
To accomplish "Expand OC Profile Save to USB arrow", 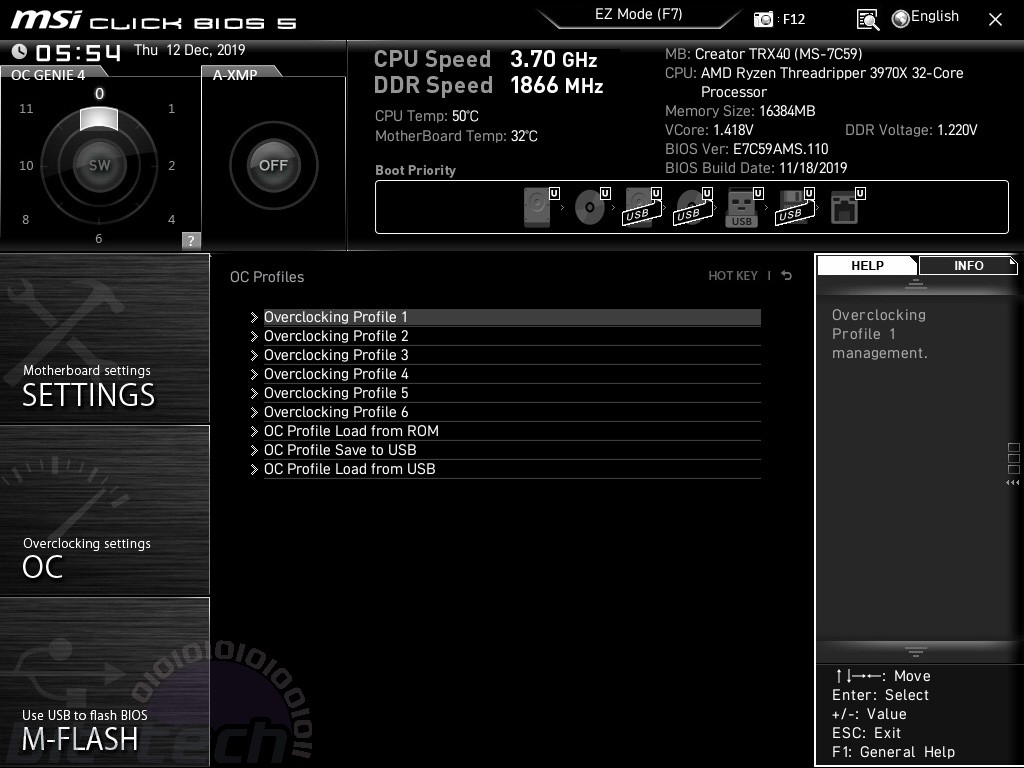I will 254,450.
